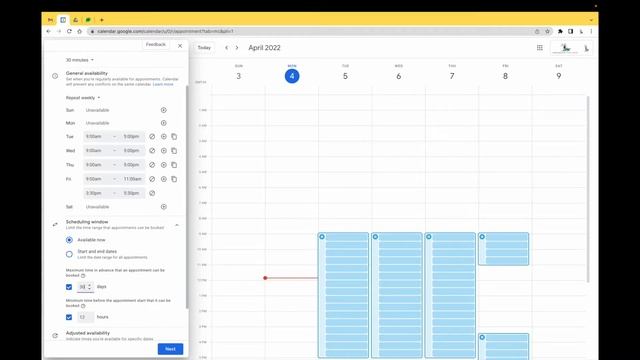Viewport: 640px width, 360px height.
Task: Add a time period for Monday
Action: click(164, 123)
